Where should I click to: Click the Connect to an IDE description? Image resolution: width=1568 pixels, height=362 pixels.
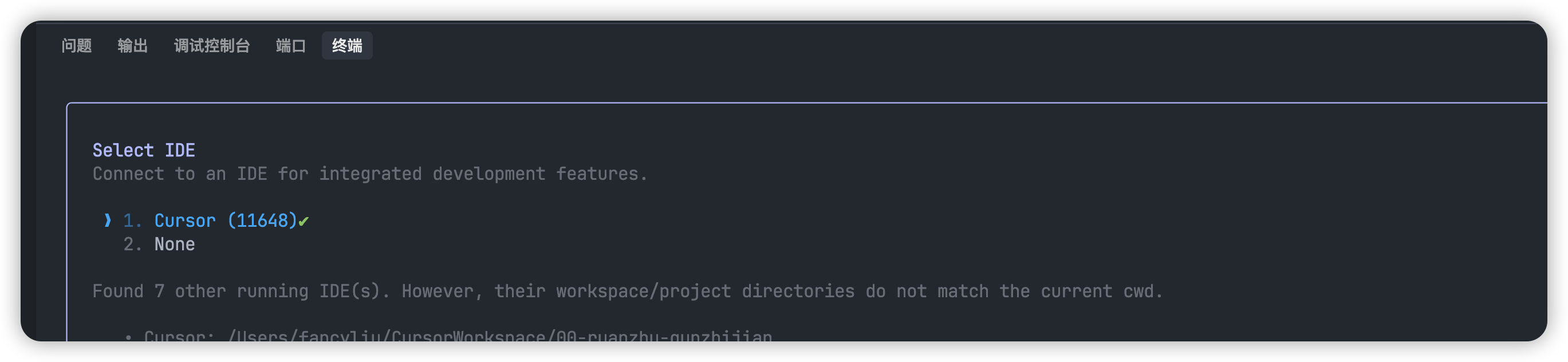point(369,174)
